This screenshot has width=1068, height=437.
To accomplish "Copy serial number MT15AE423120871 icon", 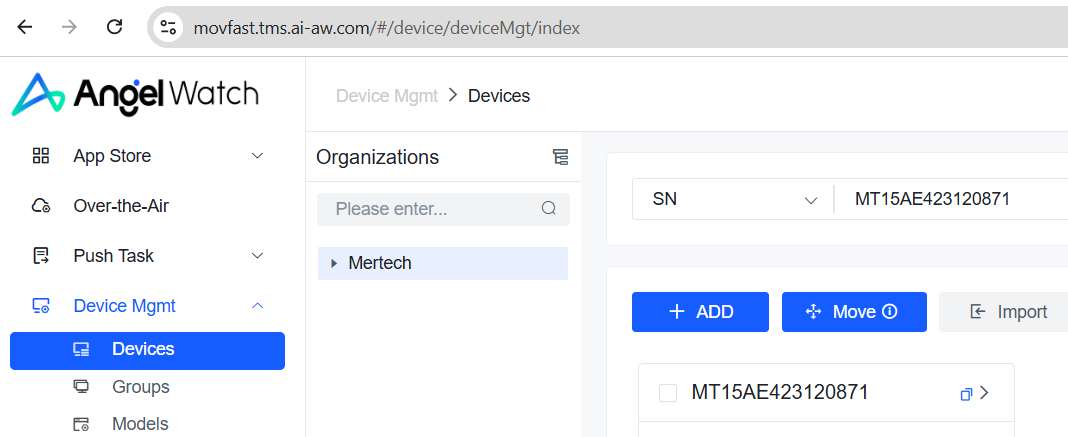I will [966, 394].
